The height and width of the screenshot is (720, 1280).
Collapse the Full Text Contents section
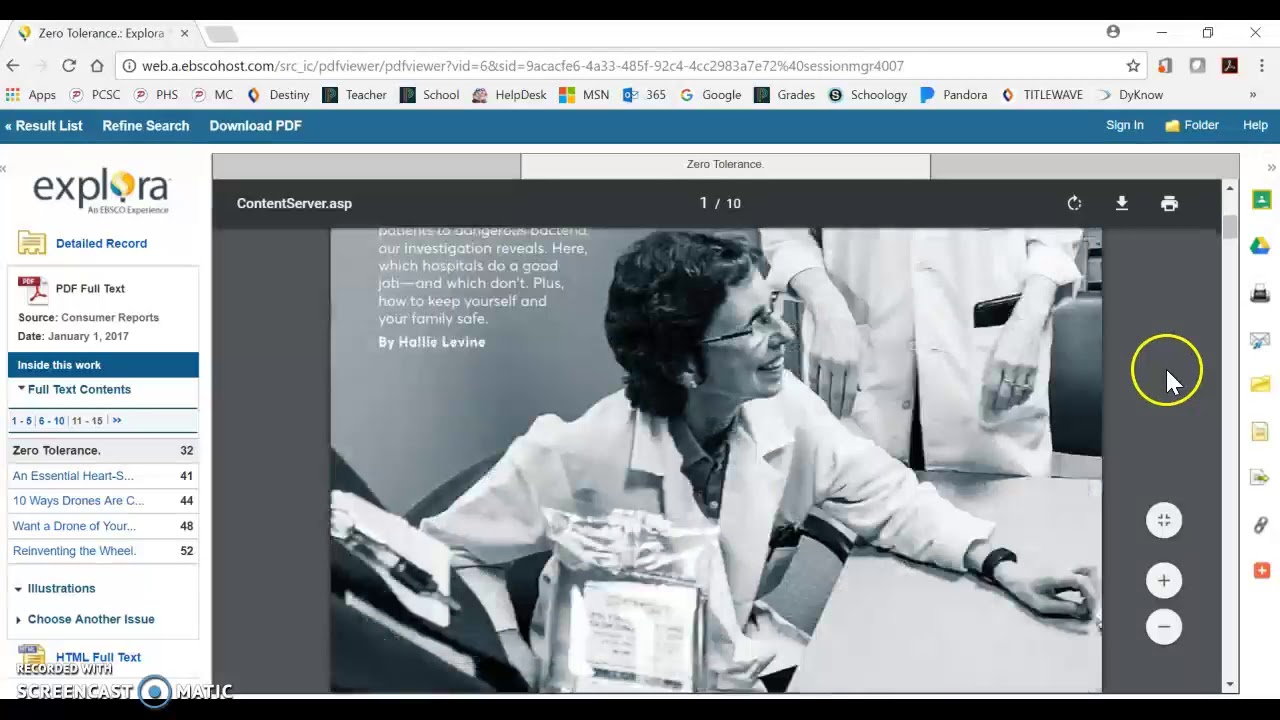click(21, 389)
